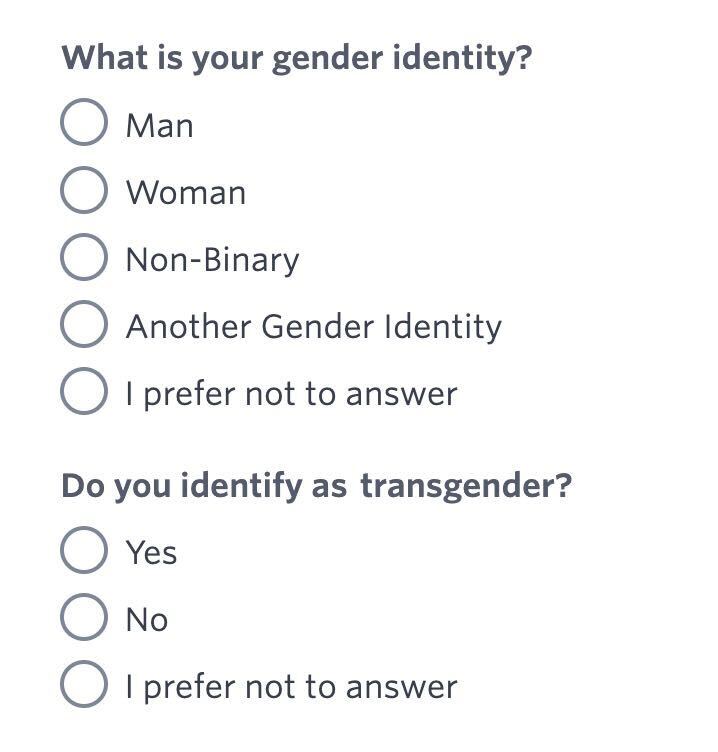The image size is (718, 752).
Task: Click the "No" option label text
Action: [x=146, y=620]
